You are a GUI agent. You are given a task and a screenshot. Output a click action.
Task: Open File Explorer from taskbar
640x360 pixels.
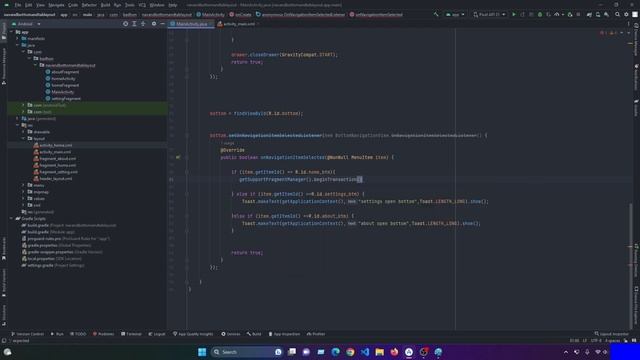tap(380, 352)
